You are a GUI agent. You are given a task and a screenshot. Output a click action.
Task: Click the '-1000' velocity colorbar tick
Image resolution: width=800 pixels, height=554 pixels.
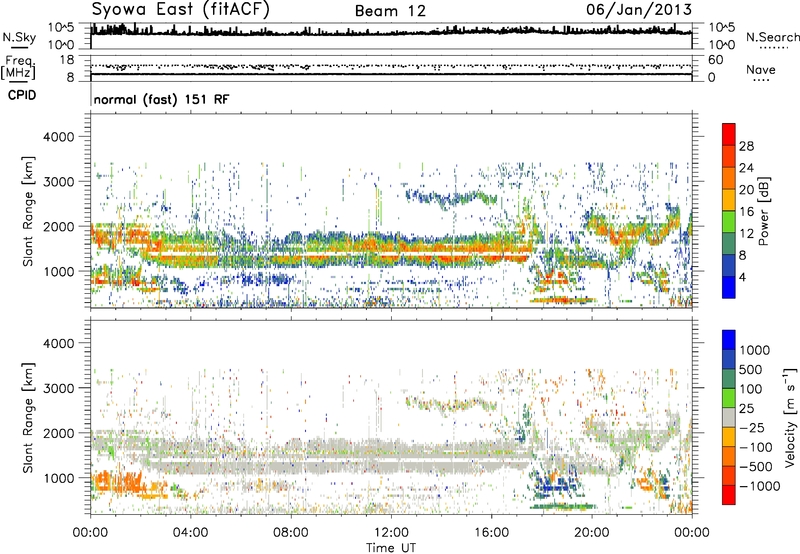click(x=760, y=486)
